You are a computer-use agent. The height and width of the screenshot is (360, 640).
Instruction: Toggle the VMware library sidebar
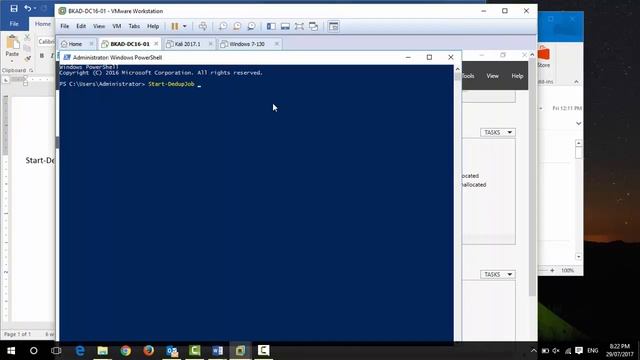point(271,27)
